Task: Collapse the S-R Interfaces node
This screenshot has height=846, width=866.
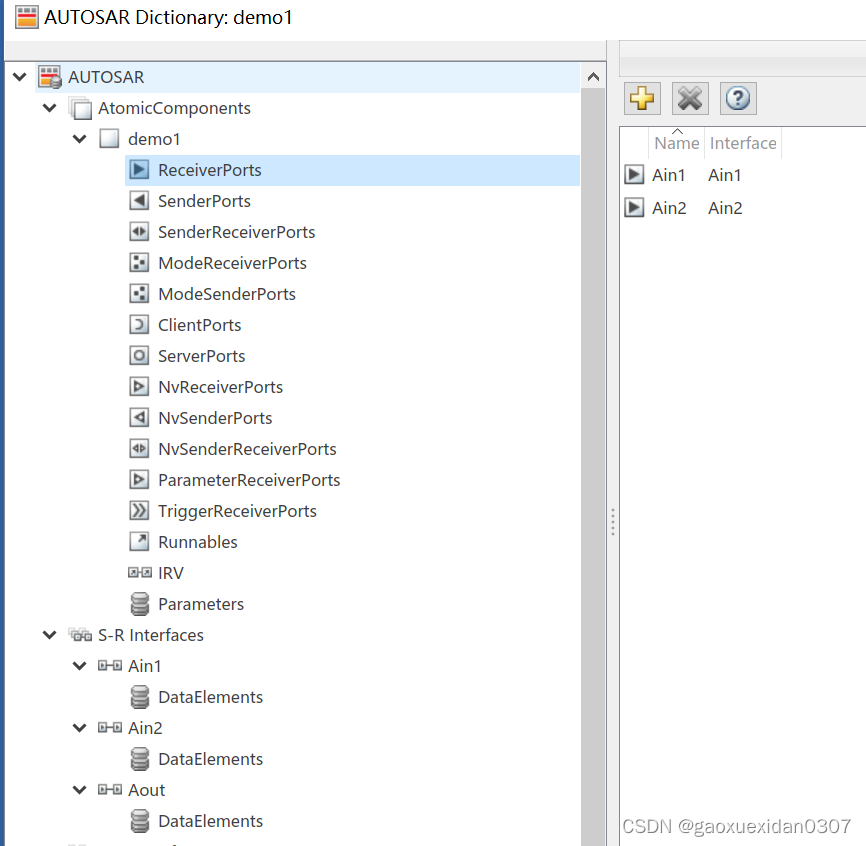Action: point(50,635)
